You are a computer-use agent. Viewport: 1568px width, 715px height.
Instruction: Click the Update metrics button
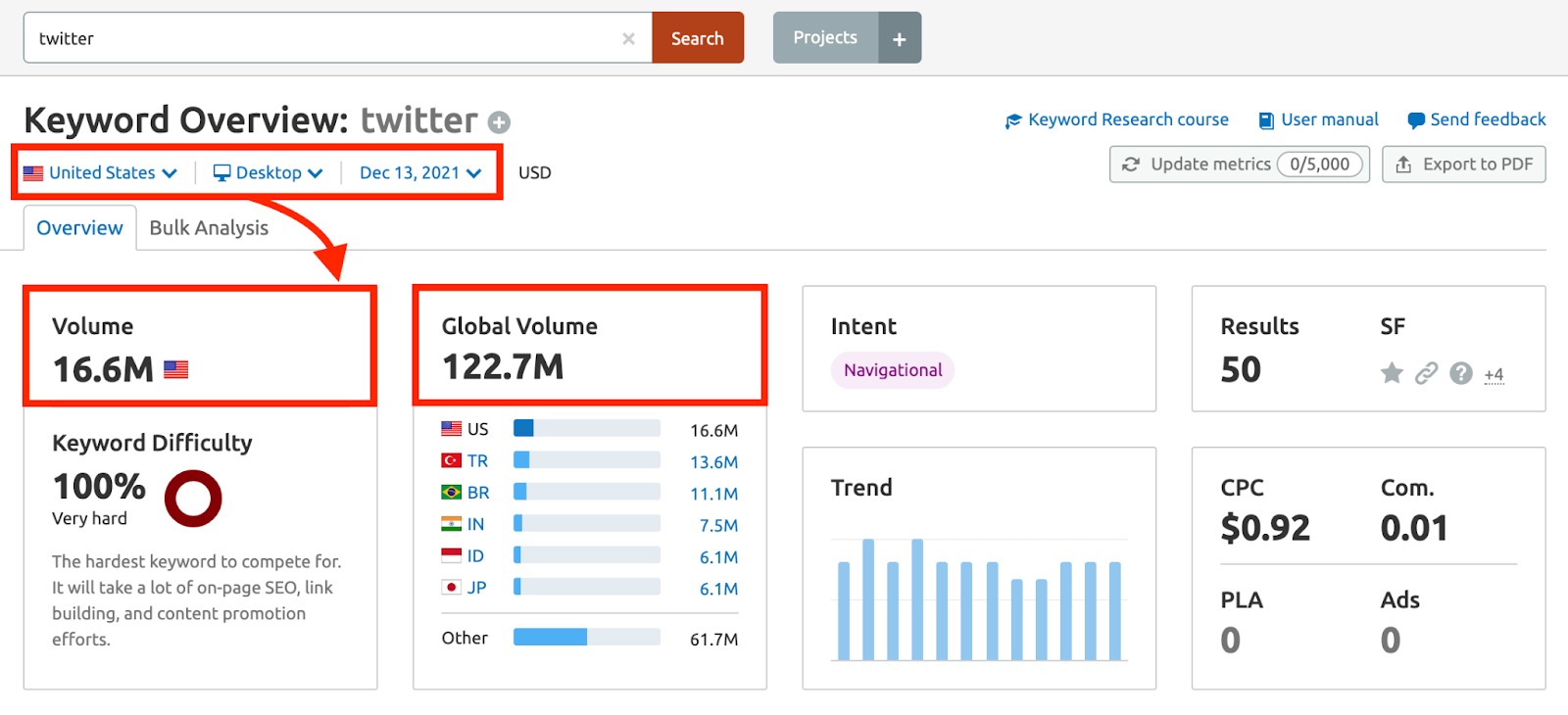pyautogui.click(x=1240, y=165)
